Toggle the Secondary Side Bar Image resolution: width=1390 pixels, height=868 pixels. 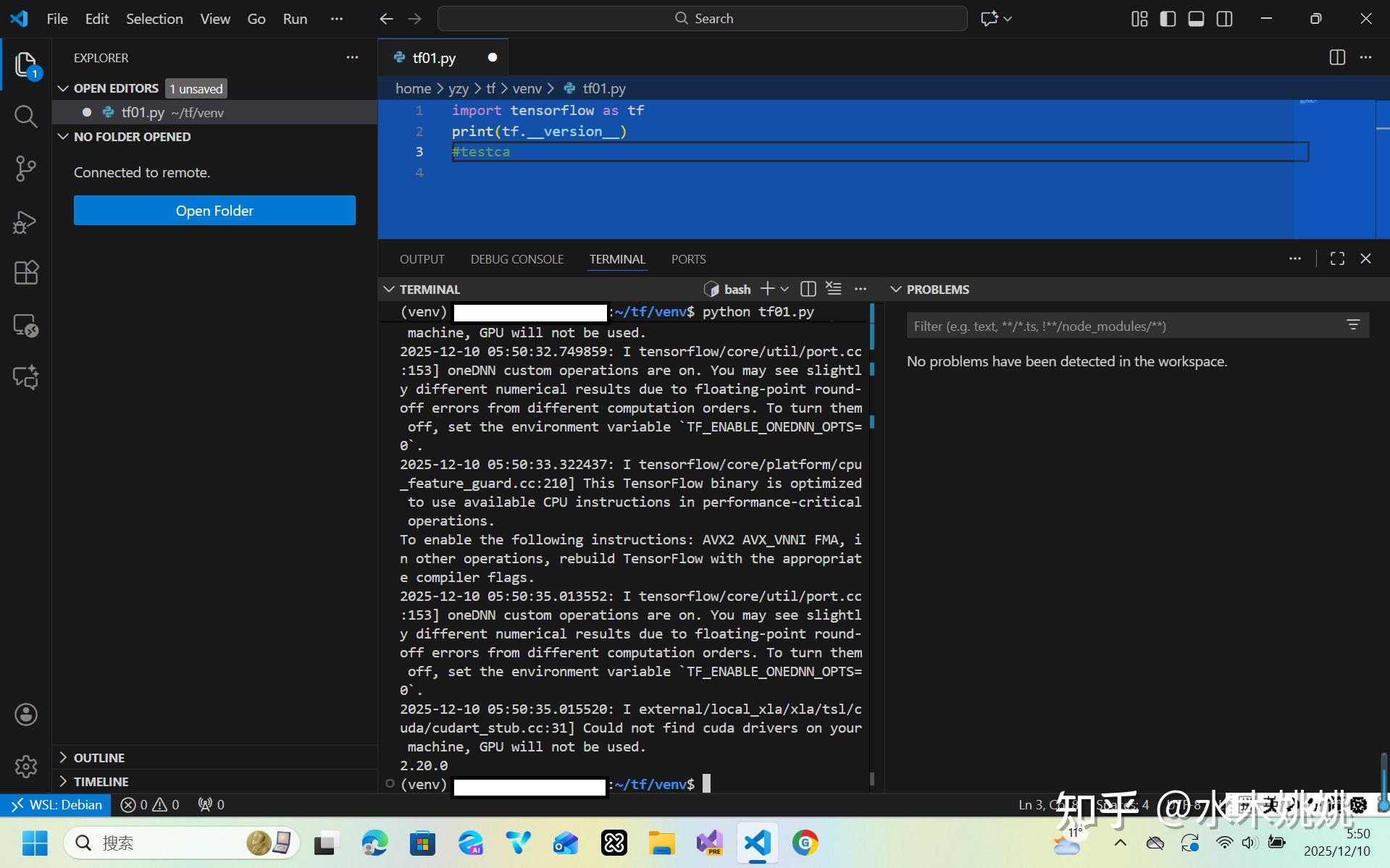click(1225, 18)
